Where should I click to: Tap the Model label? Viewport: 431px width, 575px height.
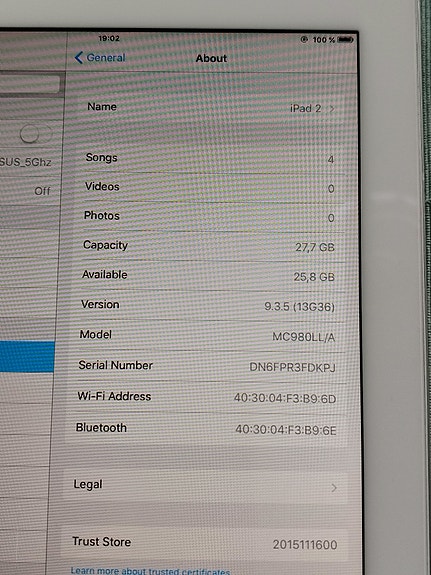pyautogui.click(x=96, y=334)
